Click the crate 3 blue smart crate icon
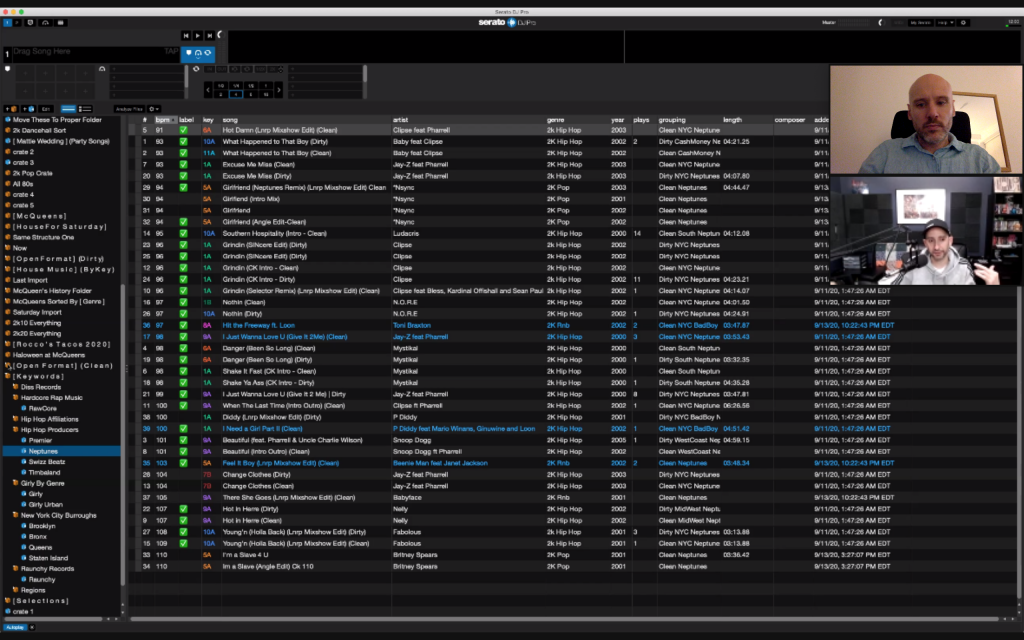Screen dimensions: 1024x640 pos(8,163)
